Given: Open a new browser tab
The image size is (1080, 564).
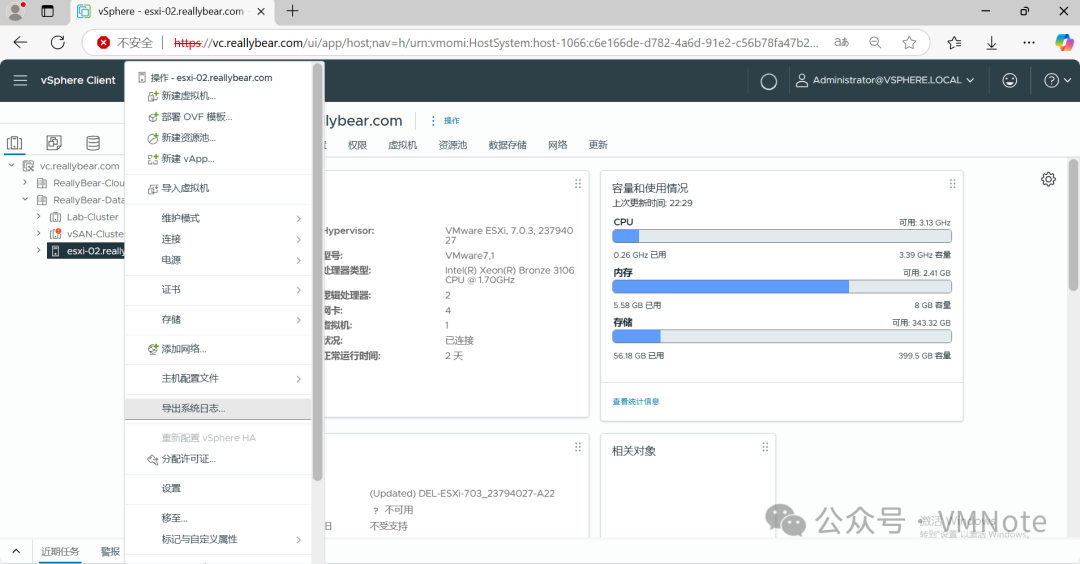Looking at the screenshot, I should 293,11.
